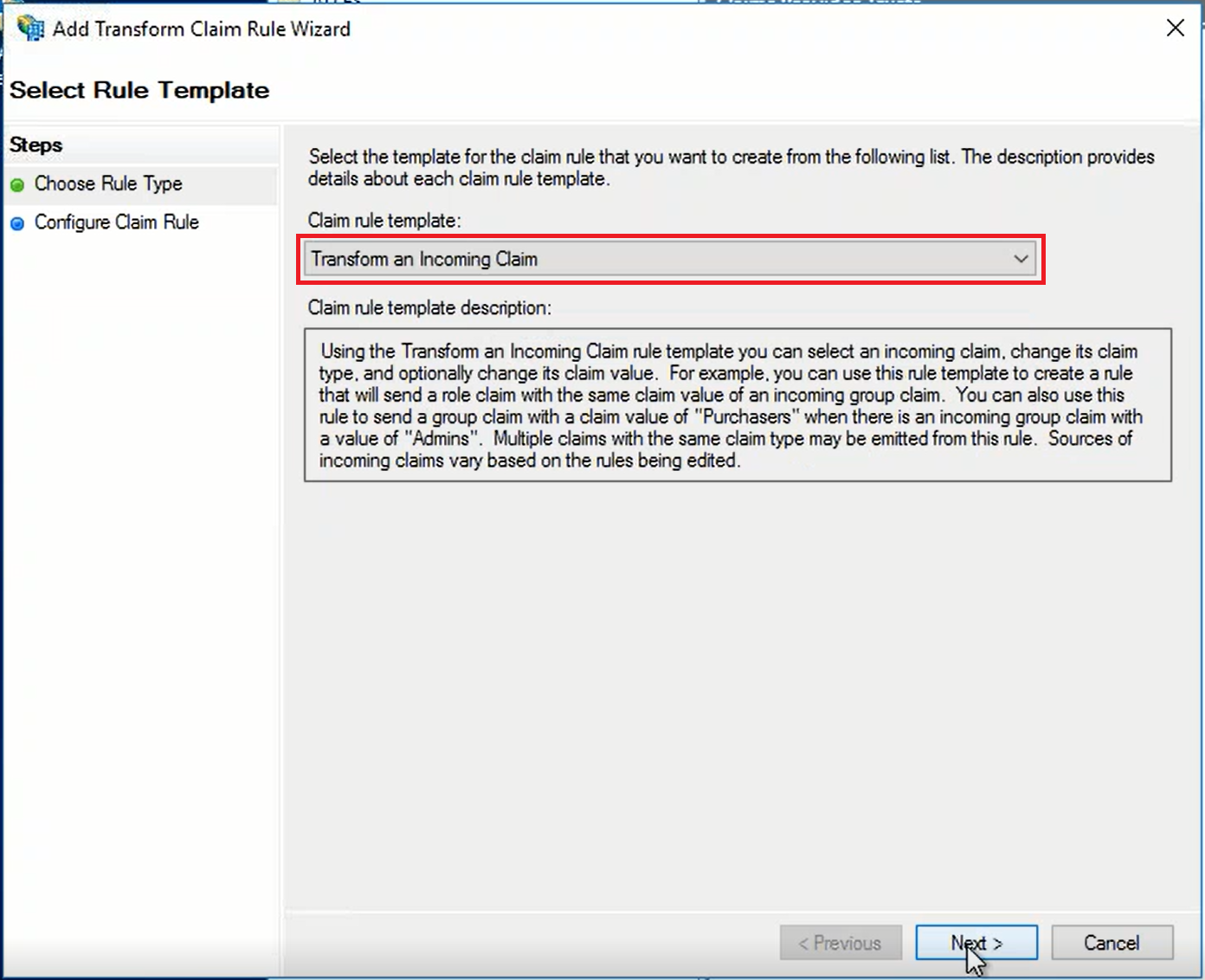Select the Choose Rule Type step
This screenshot has width=1205, height=980.
[108, 184]
